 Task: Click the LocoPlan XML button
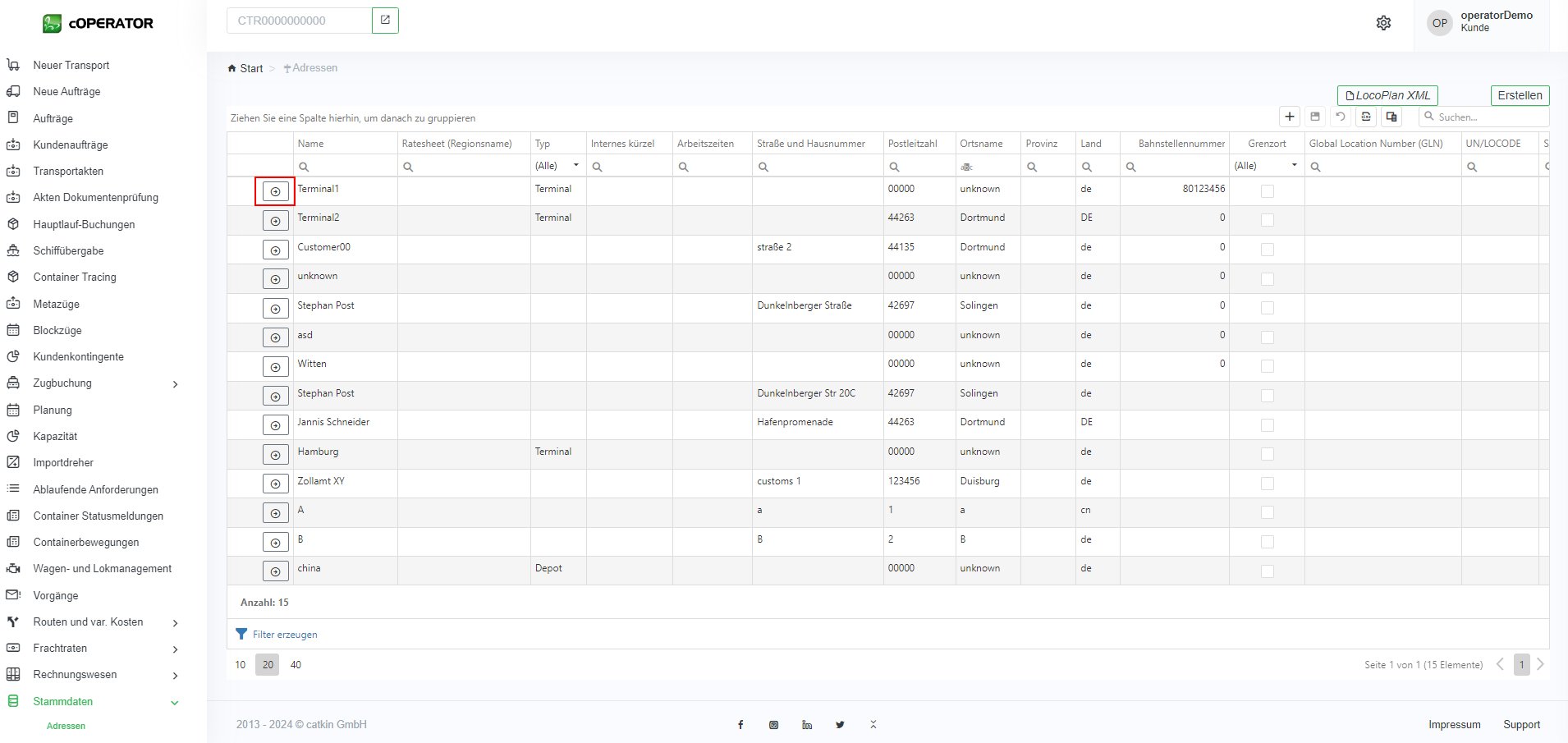1387,95
